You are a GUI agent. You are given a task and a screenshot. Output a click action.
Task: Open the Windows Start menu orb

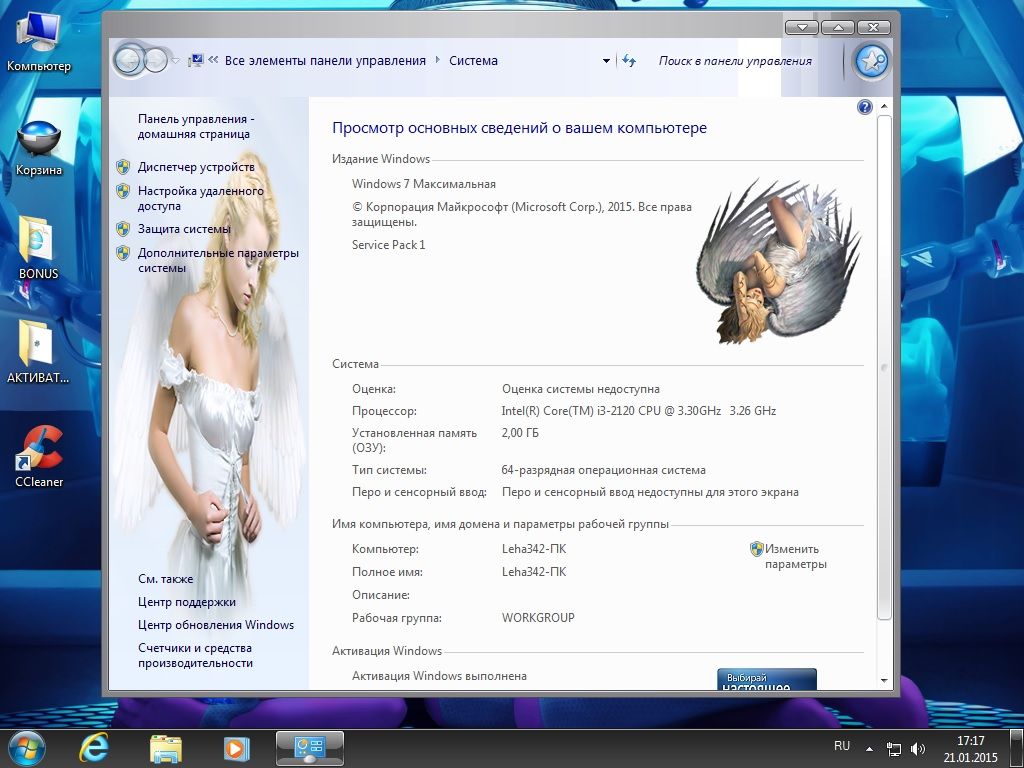pos(26,748)
